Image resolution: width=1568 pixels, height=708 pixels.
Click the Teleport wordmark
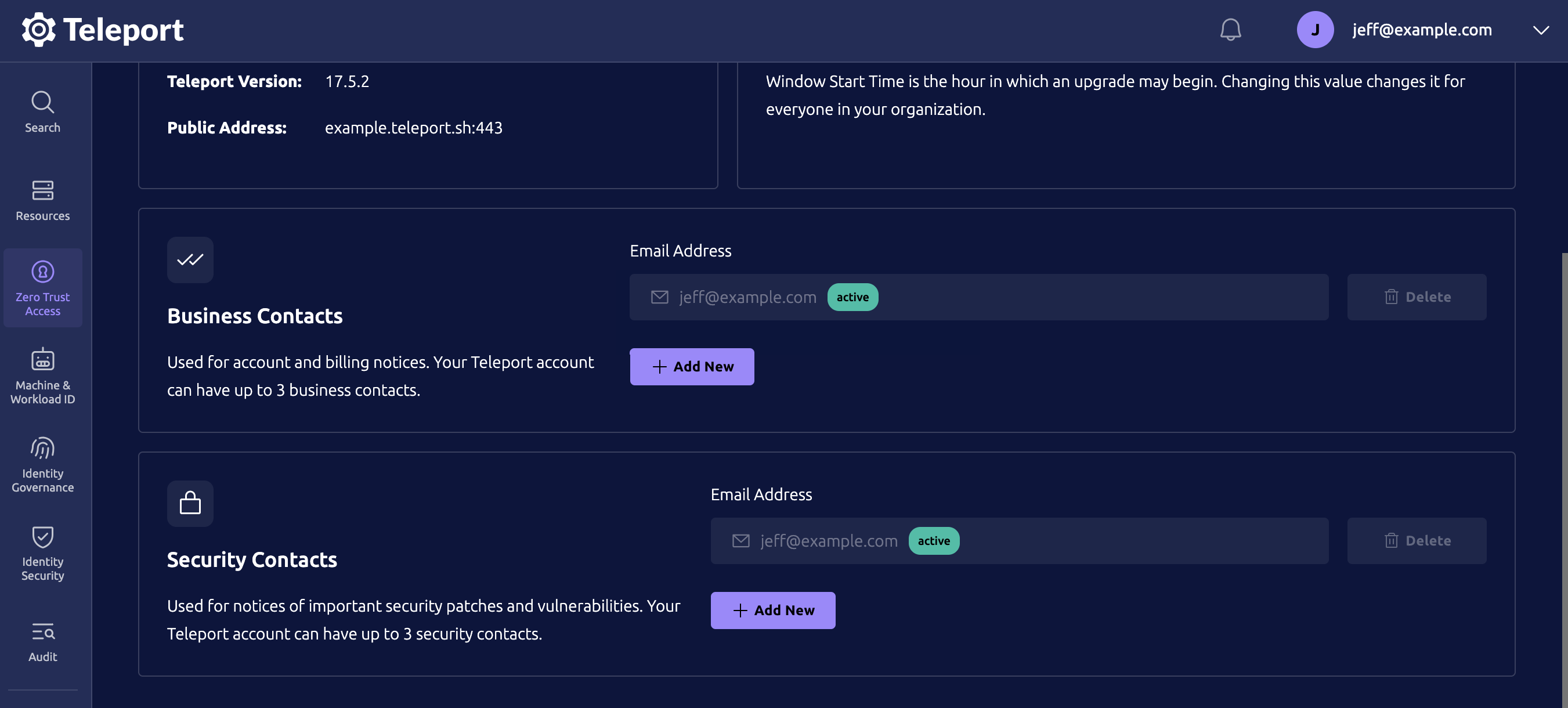tap(123, 30)
